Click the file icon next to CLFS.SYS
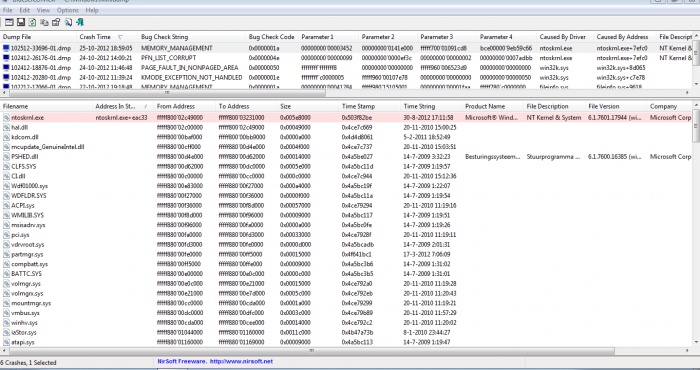The width and height of the screenshot is (700, 370). click(x=6, y=166)
